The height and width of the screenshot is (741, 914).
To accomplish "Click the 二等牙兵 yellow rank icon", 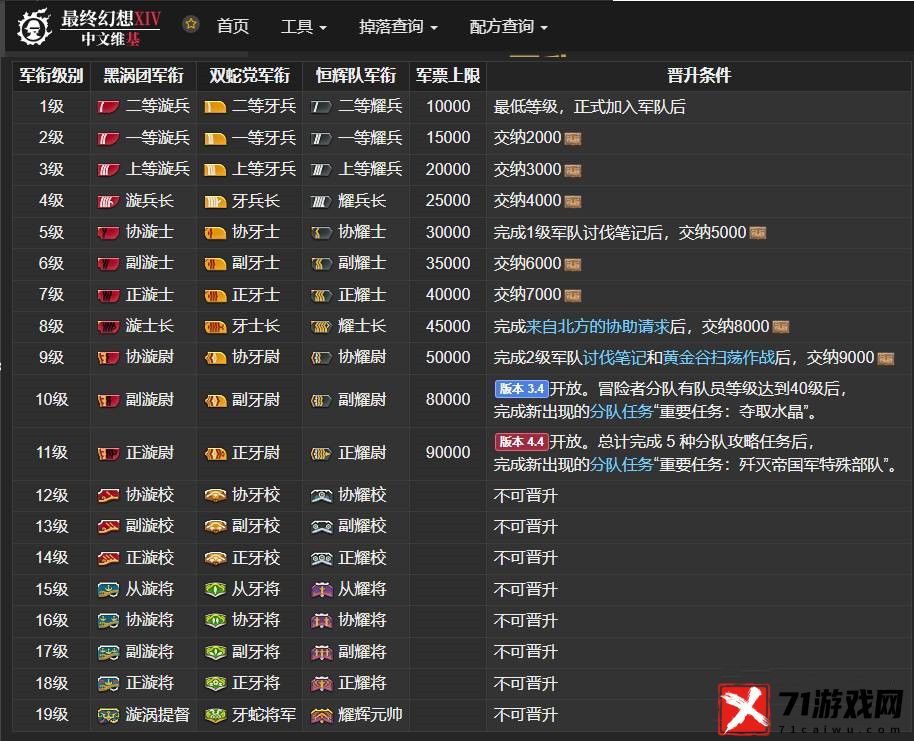I will click(215, 107).
